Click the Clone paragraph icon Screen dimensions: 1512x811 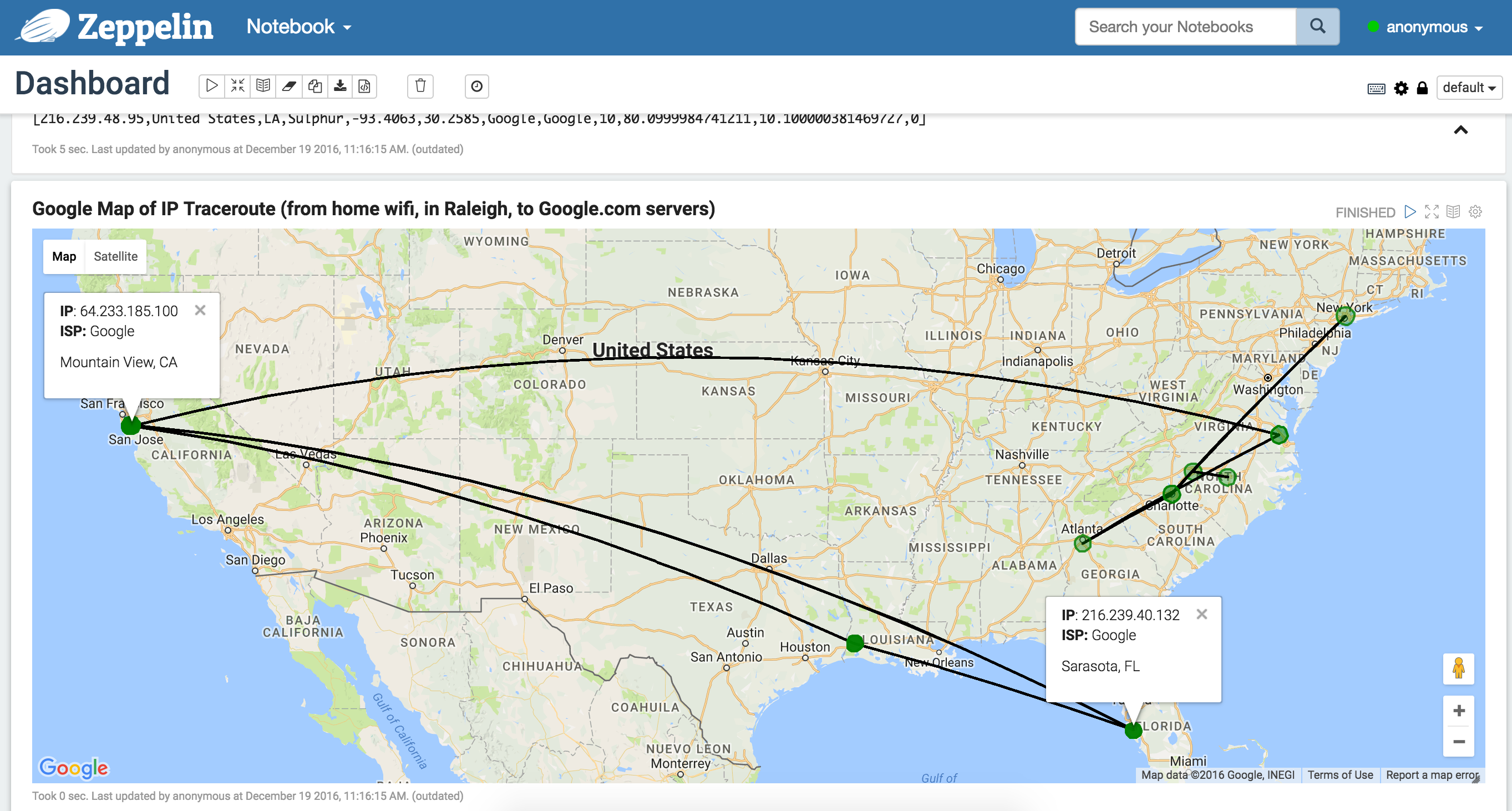click(315, 86)
